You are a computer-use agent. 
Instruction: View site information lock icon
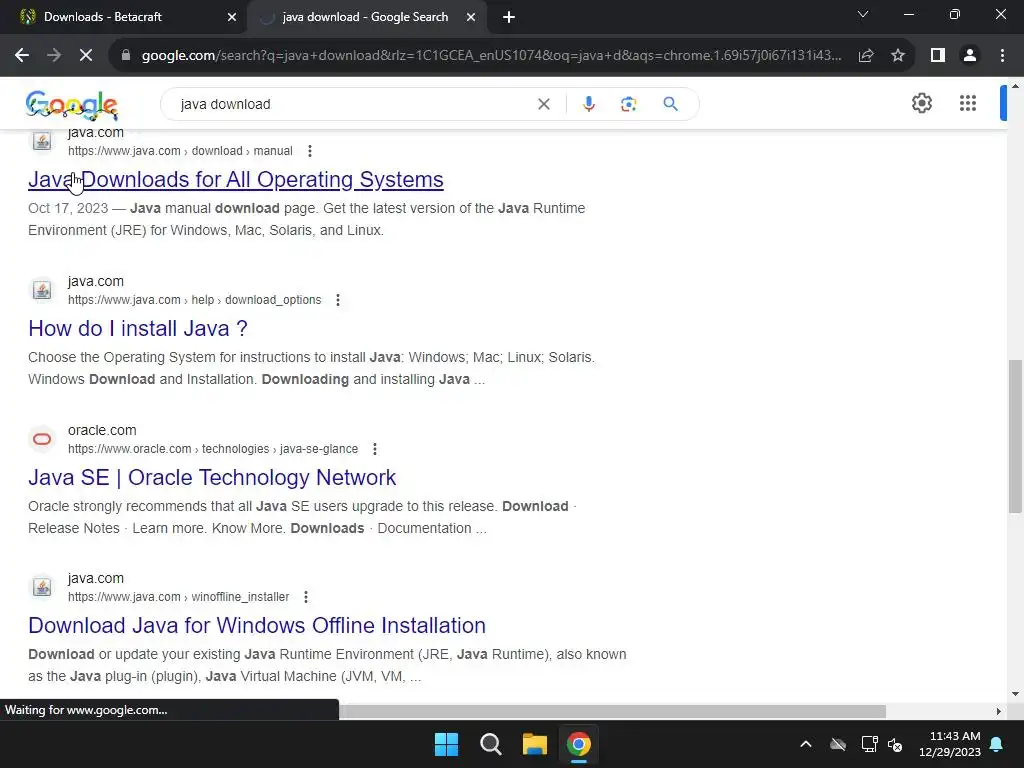click(x=126, y=56)
